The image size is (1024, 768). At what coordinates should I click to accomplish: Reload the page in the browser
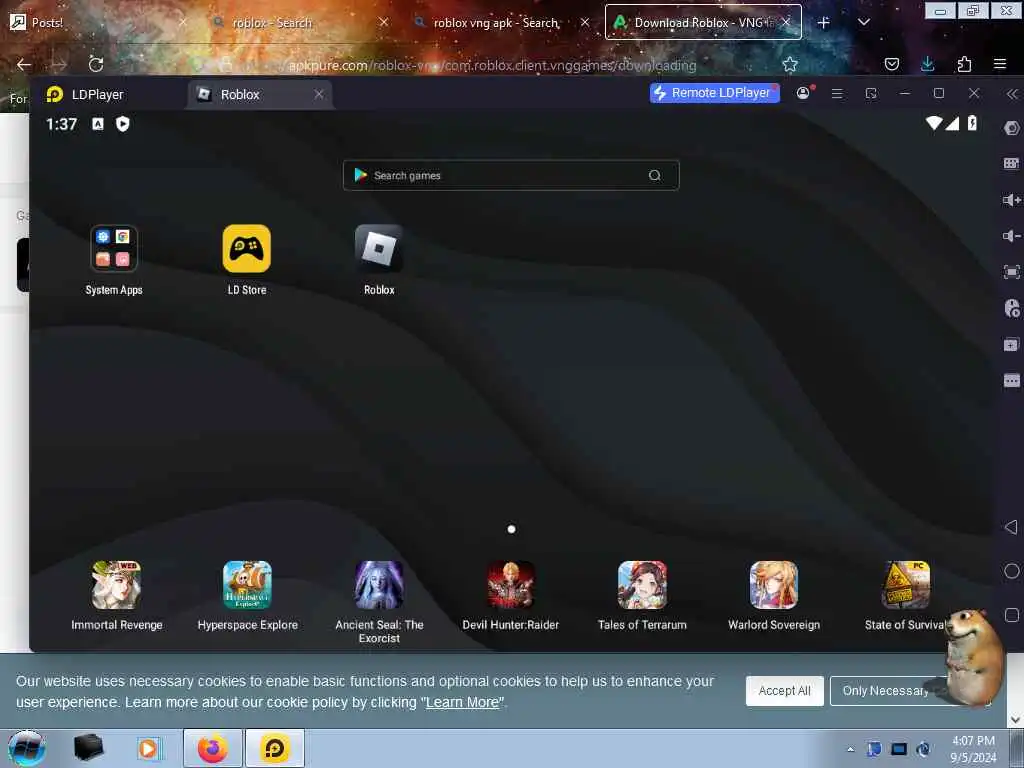[96, 65]
